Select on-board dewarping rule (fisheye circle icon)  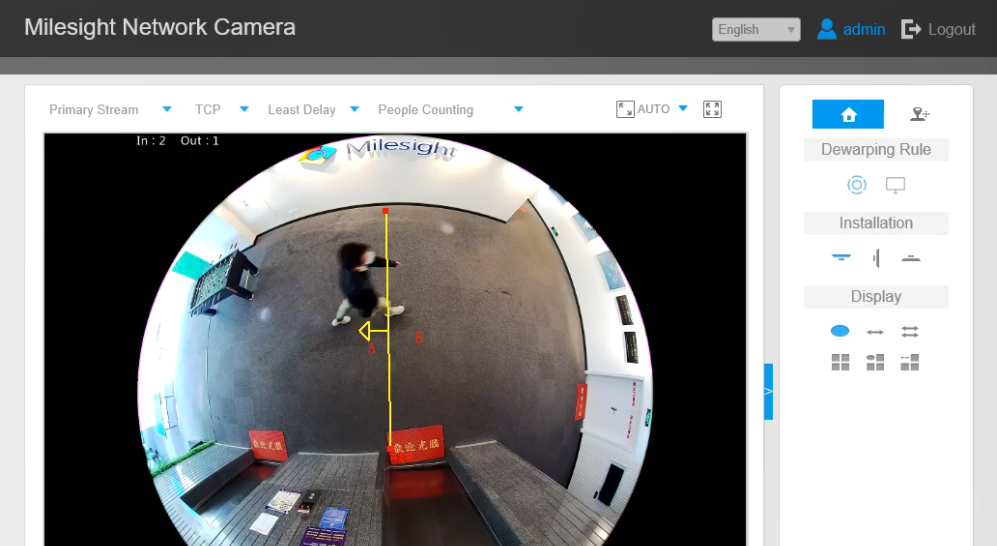(856, 185)
